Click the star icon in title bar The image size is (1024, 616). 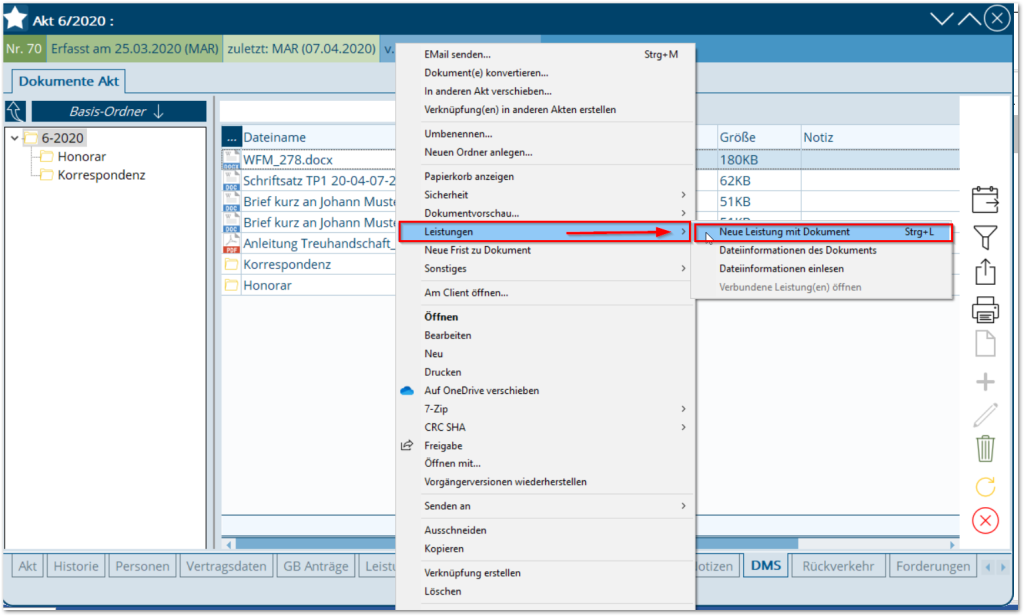coord(16,19)
